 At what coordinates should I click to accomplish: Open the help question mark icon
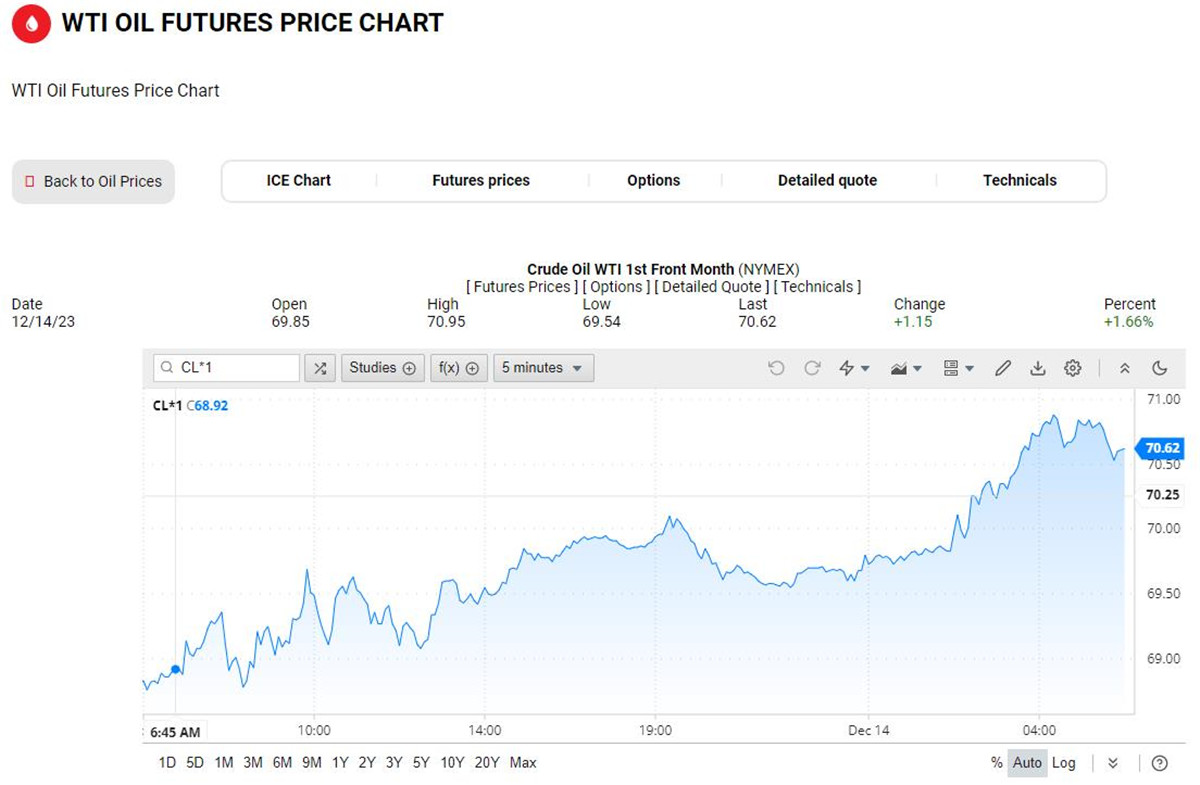pyautogui.click(x=1160, y=763)
